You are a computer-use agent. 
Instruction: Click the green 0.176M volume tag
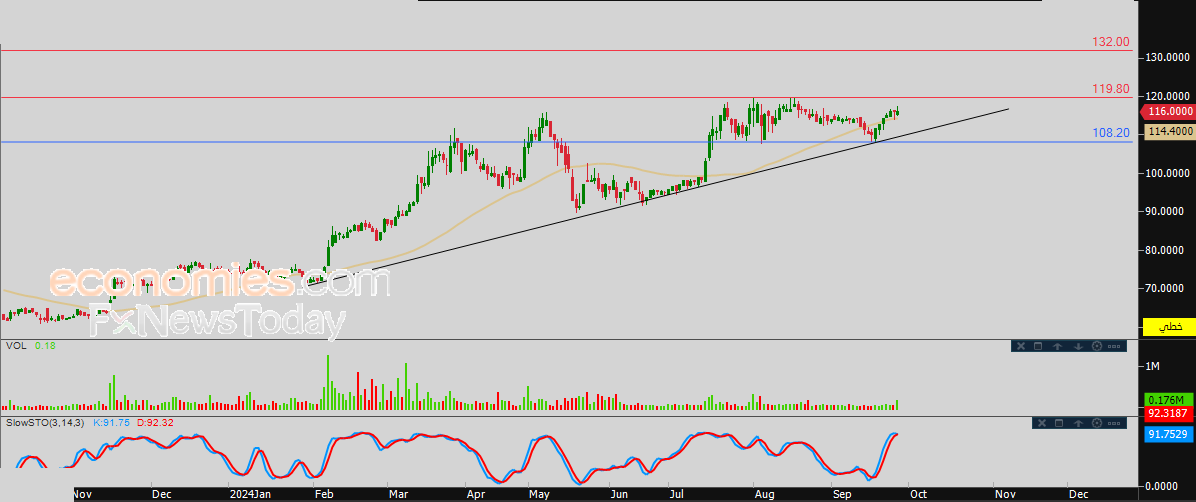pyautogui.click(x=1169, y=400)
